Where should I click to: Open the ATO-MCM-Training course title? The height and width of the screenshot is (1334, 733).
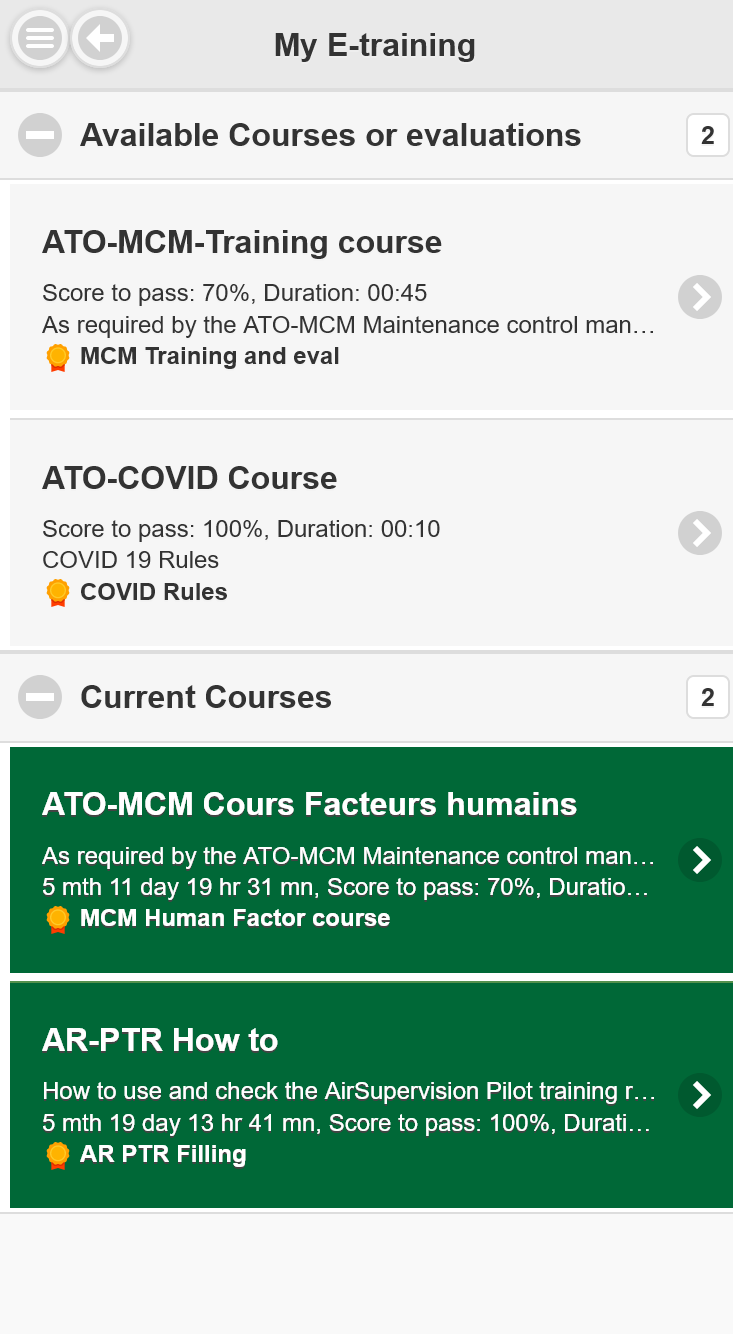click(242, 242)
